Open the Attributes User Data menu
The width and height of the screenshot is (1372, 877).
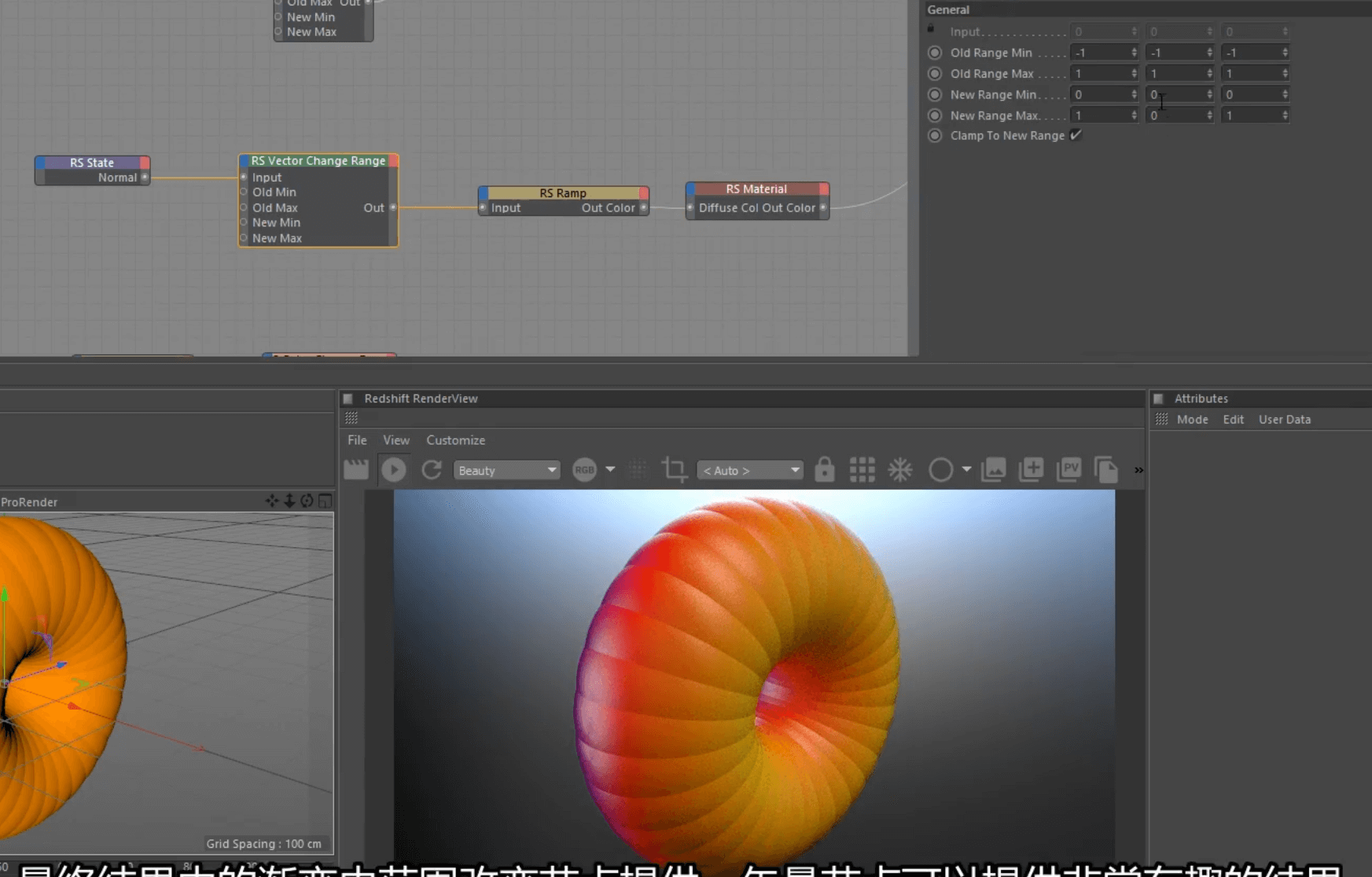[x=1285, y=420]
